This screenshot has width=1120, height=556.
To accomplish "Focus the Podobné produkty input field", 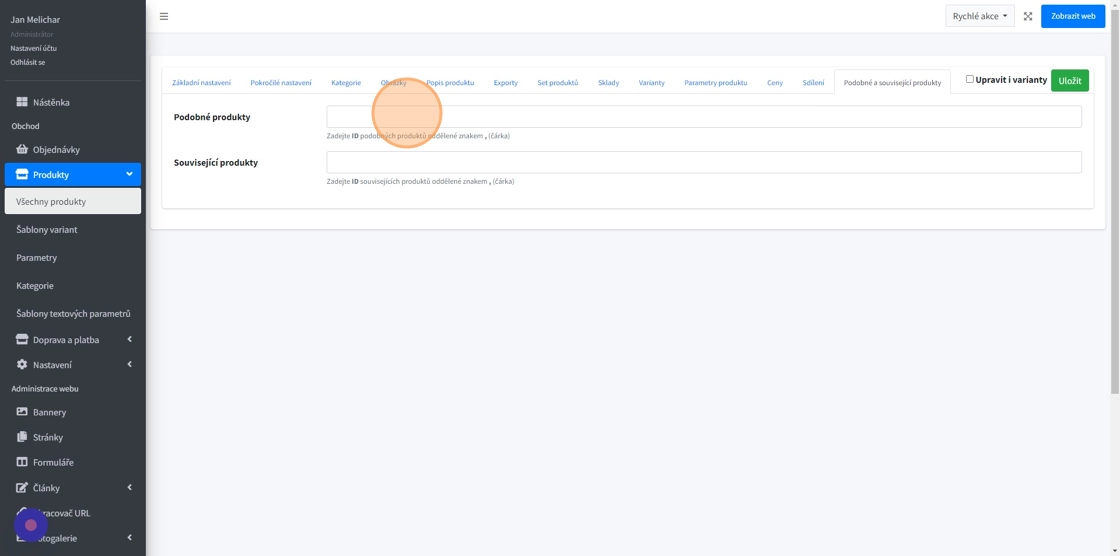I will [703, 117].
